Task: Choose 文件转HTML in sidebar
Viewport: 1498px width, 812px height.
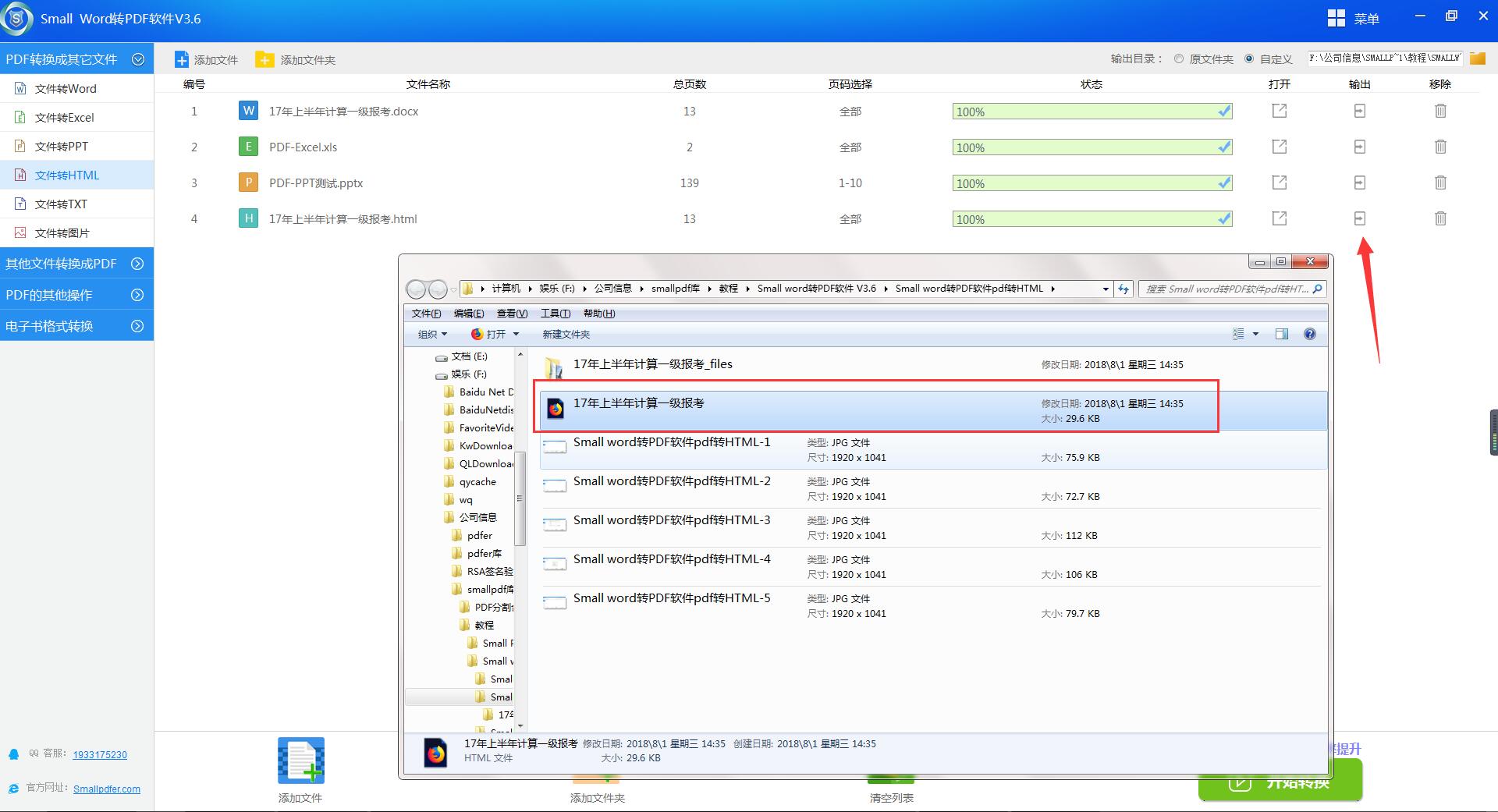Action: pyautogui.click(x=76, y=175)
